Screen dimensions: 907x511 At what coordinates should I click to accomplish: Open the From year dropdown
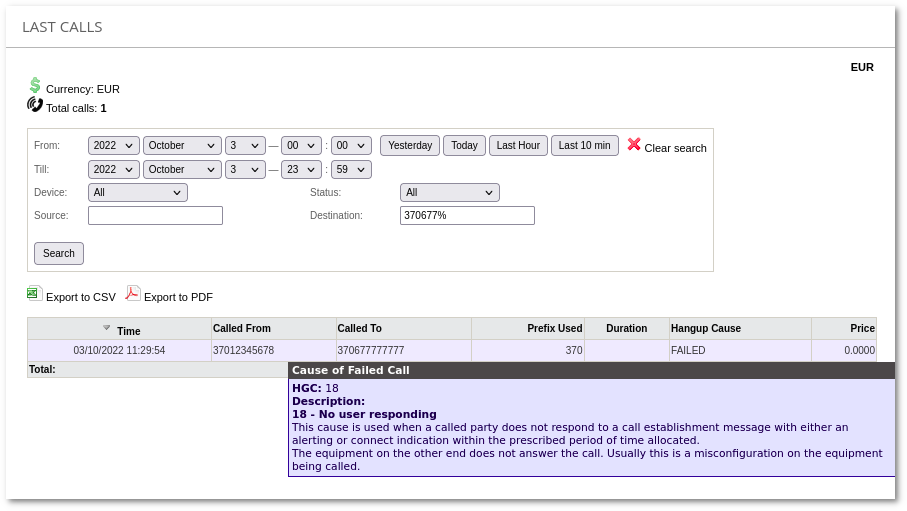coord(113,146)
